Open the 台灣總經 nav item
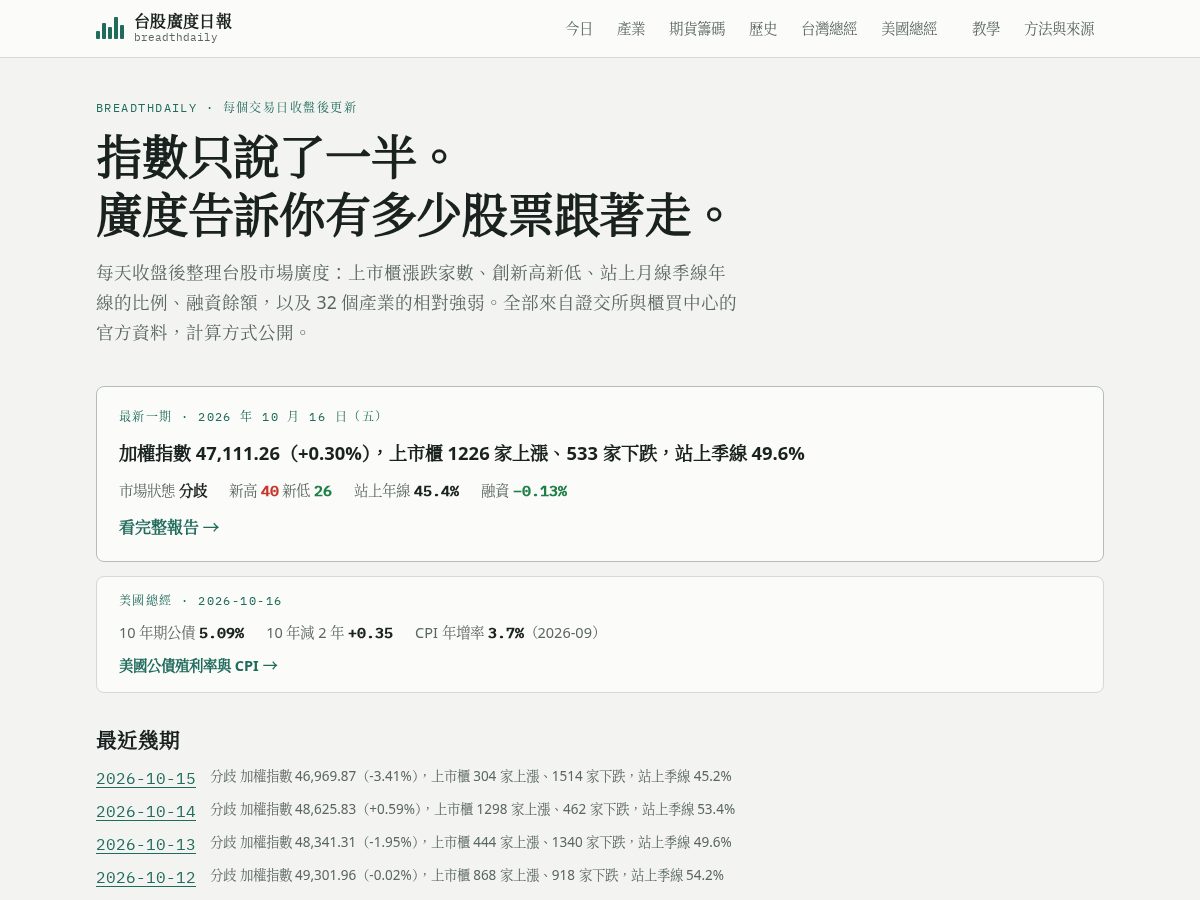Image resolution: width=1200 pixels, height=900 pixels. 829,29
